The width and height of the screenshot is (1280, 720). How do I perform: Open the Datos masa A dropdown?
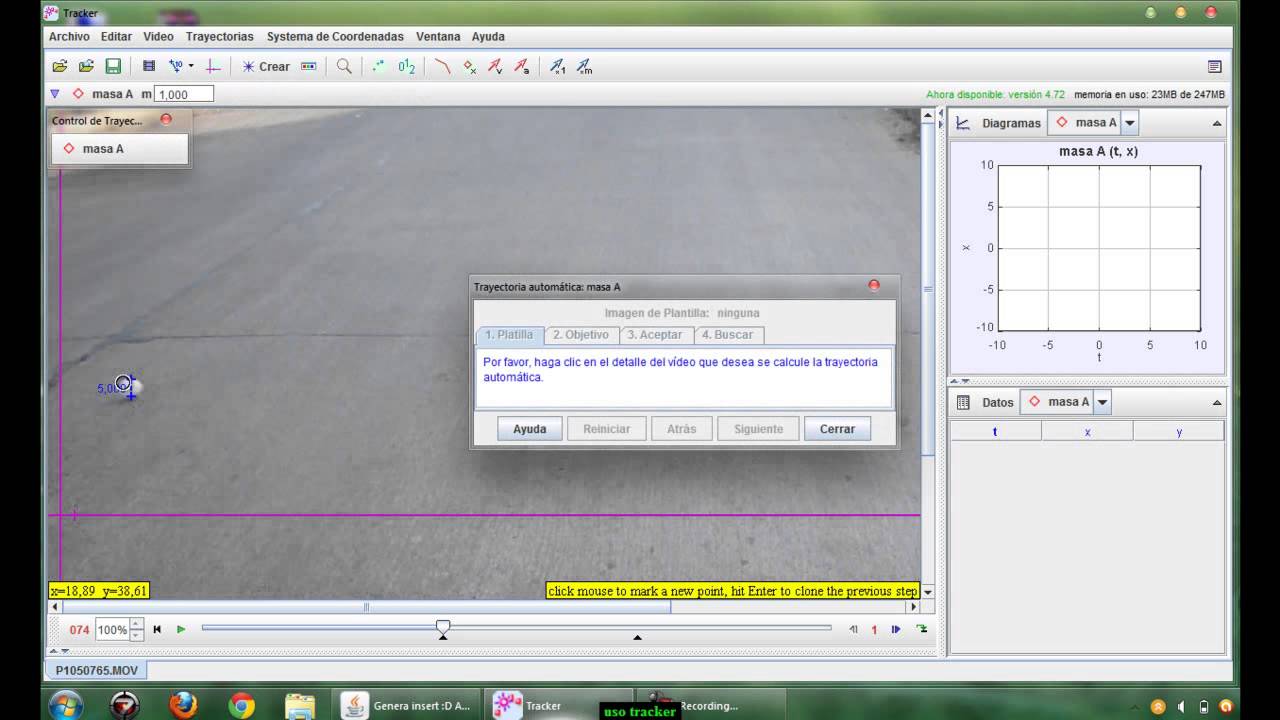pos(1102,402)
